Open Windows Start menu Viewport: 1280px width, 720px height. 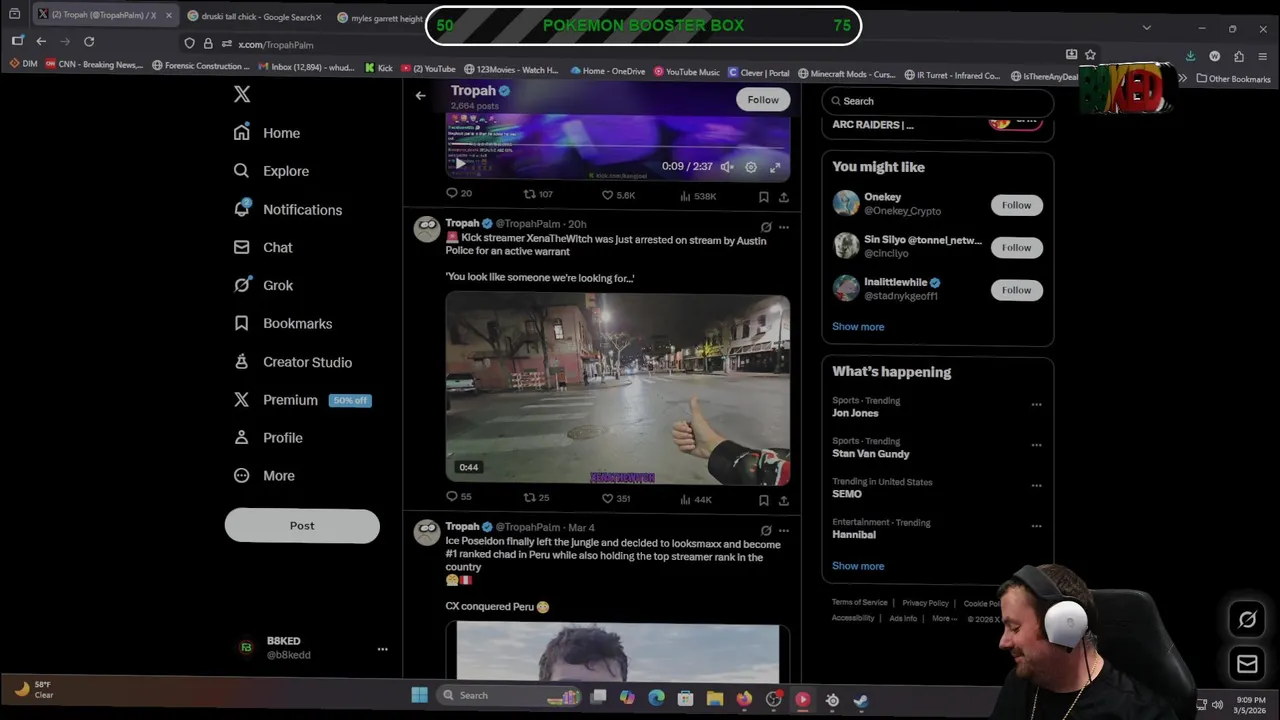click(x=419, y=695)
